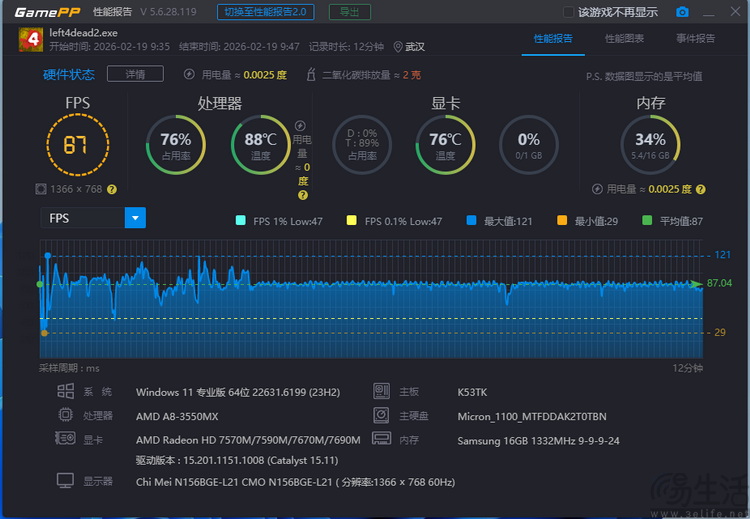This screenshot has height=519, width=750.
Task: Click the 切换至性能报告2.0 button
Action: (267, 12)
